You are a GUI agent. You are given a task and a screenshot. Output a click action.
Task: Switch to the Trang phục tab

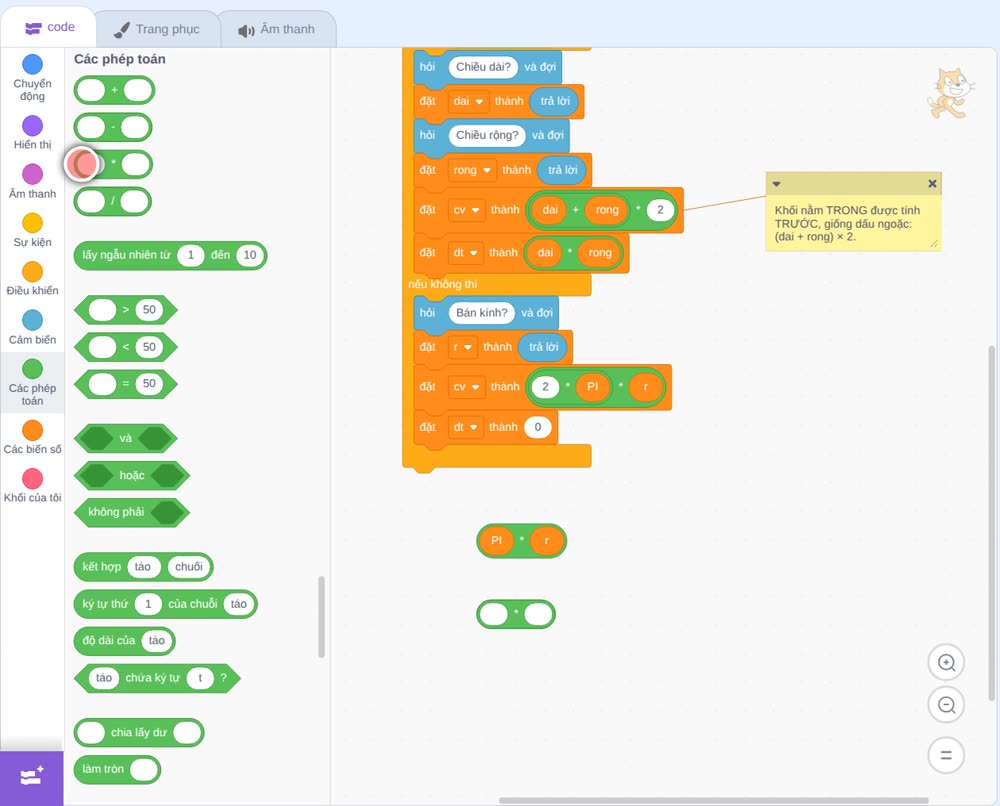click(x=157, y=29)
